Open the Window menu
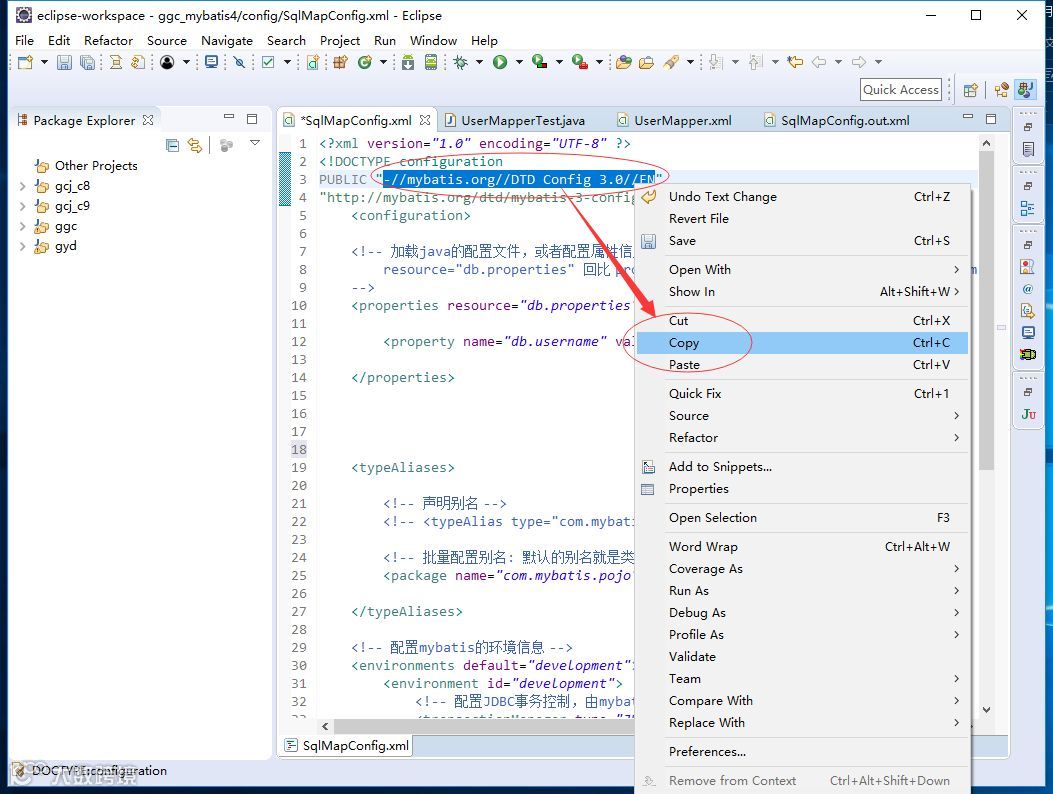Image resolution: width=1053 pixels, height=794 pixels. click(x=433, y=40)
